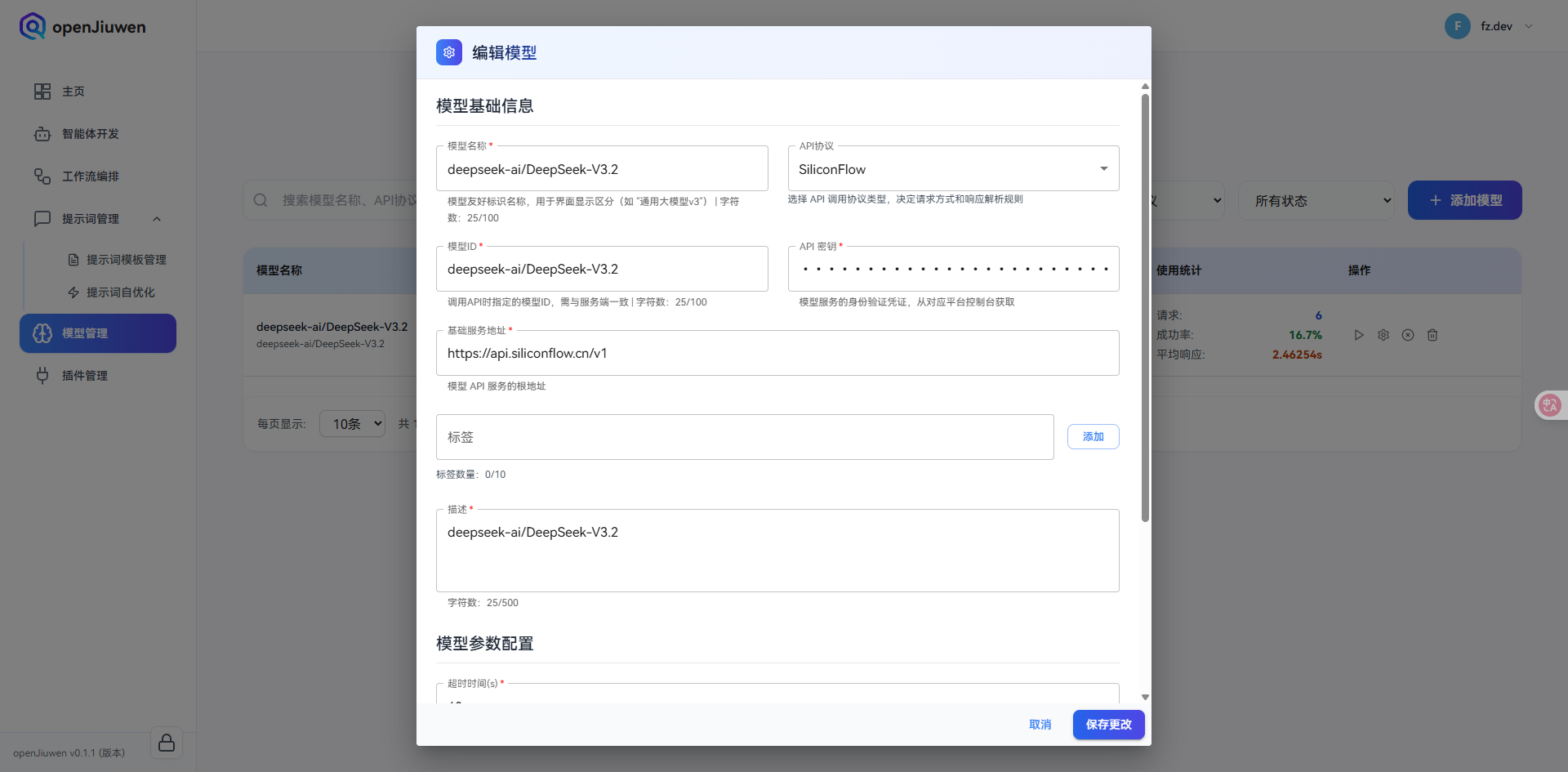Click 保存更改 to save model
This screenshot has width=1568, height=772.
(1108, 725)
